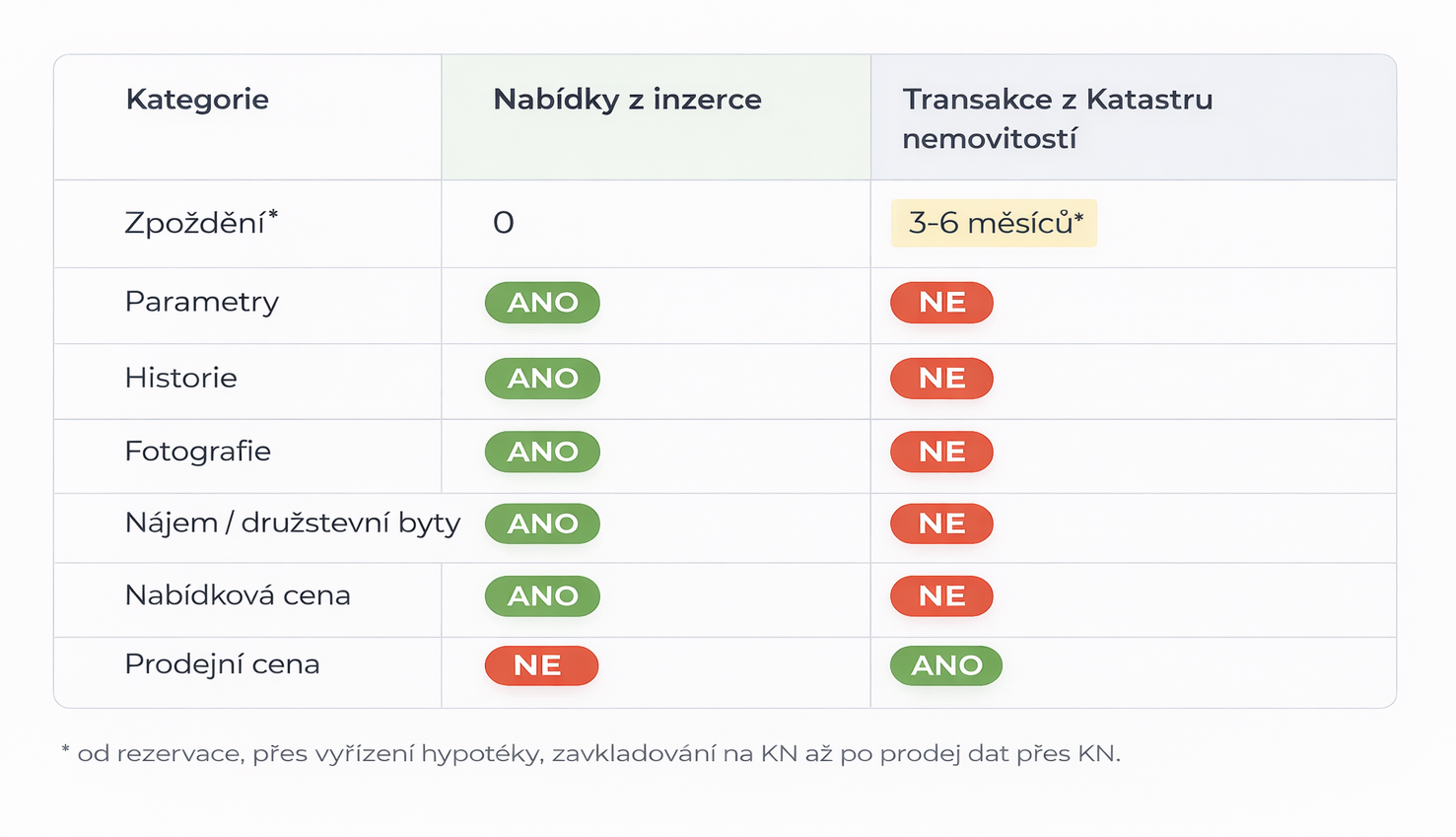Click the zero value in Zpoždění row
The image size is (1456, 837).
504,223
